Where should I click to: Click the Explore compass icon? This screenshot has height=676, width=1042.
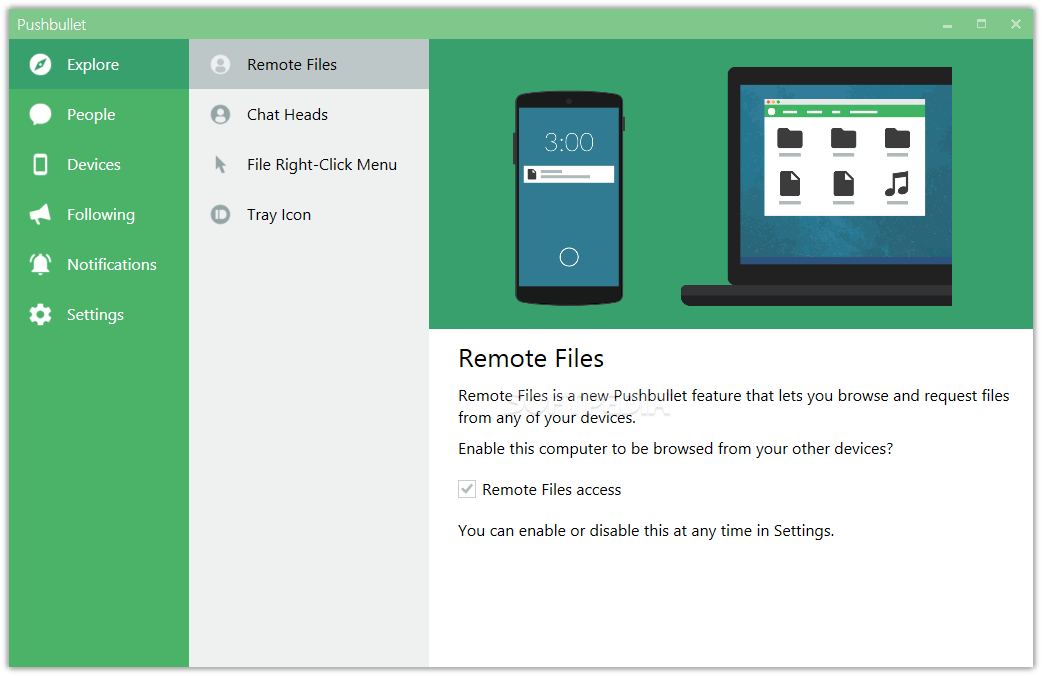point(41,64)
